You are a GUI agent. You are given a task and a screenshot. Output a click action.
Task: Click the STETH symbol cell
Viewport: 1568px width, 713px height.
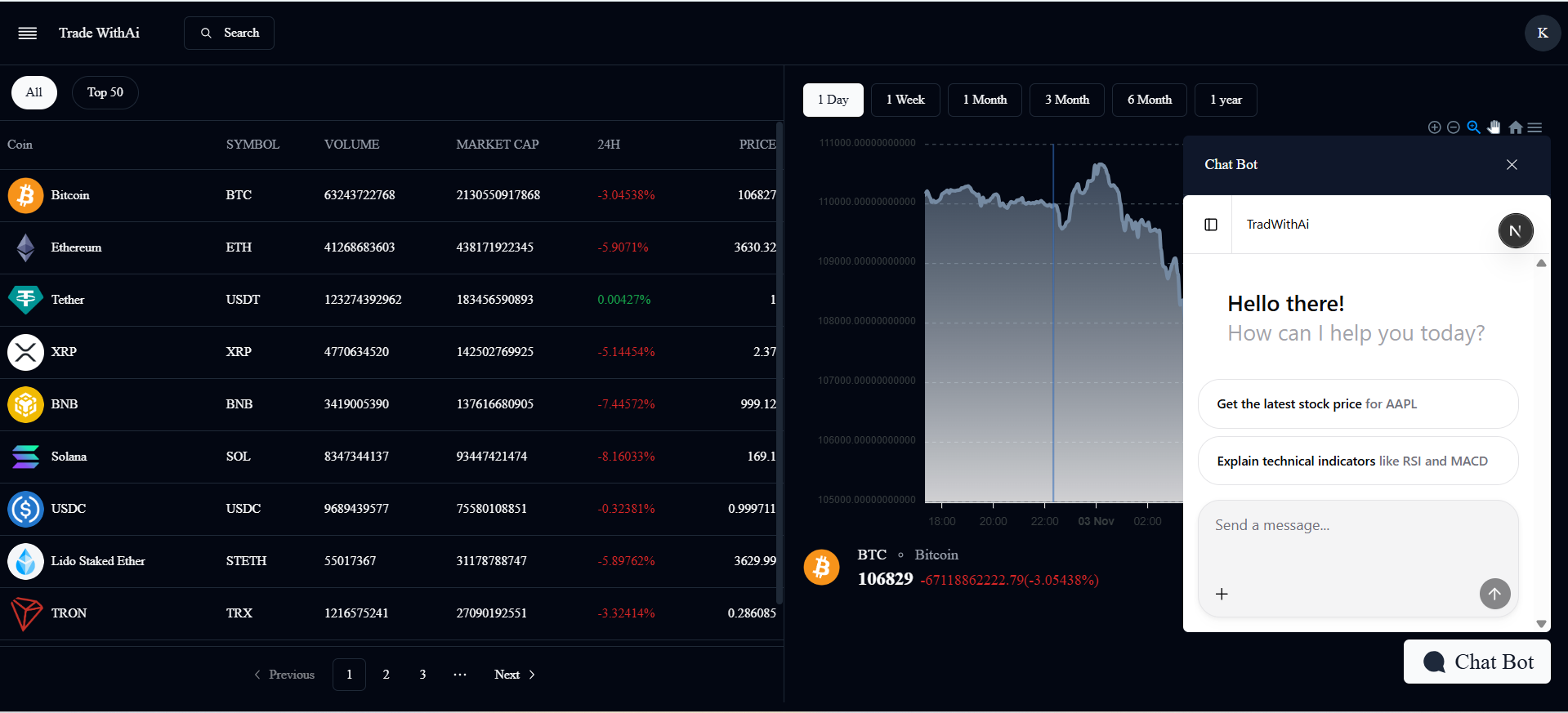[x=246, y=561]
